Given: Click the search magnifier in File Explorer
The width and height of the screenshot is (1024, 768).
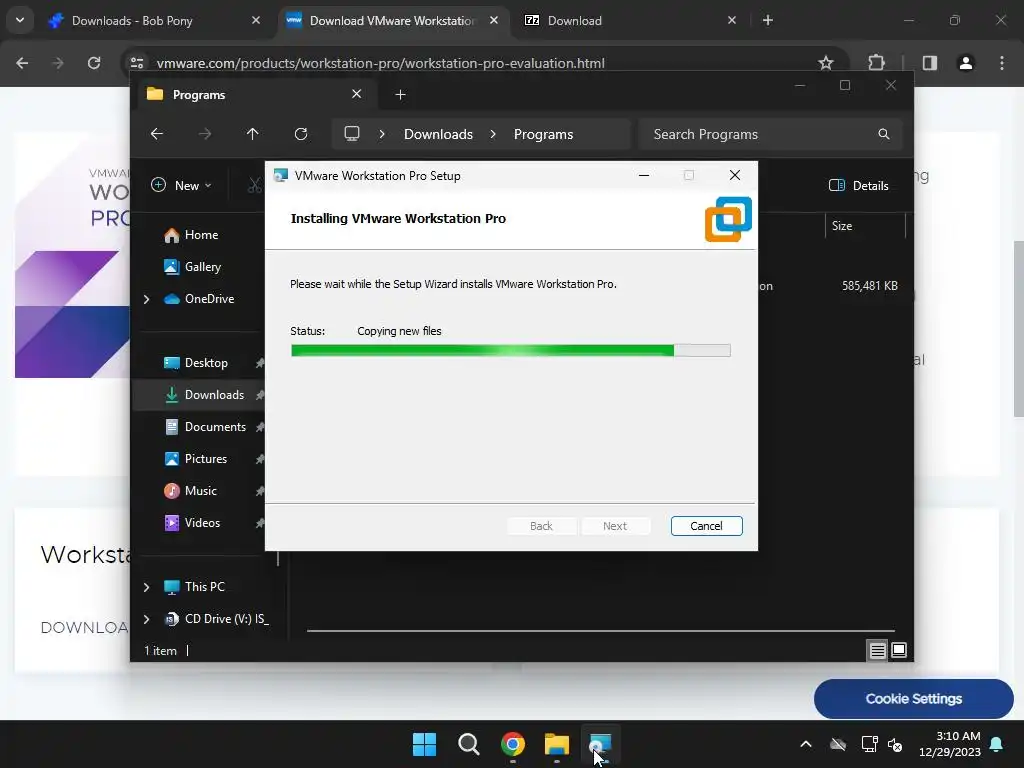Looking at the screenshot, I should 884,134.
